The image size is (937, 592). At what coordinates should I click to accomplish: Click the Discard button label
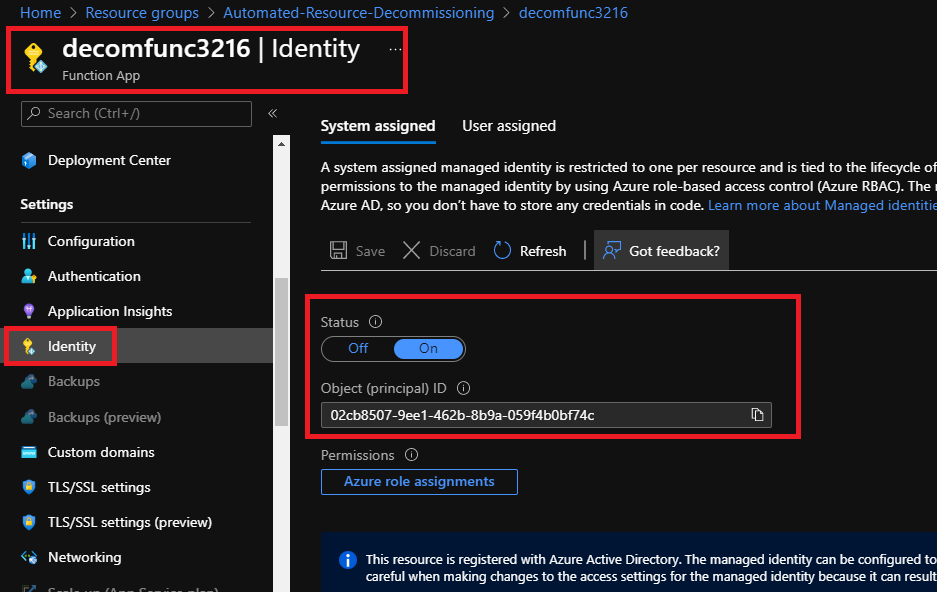point(452,251)
